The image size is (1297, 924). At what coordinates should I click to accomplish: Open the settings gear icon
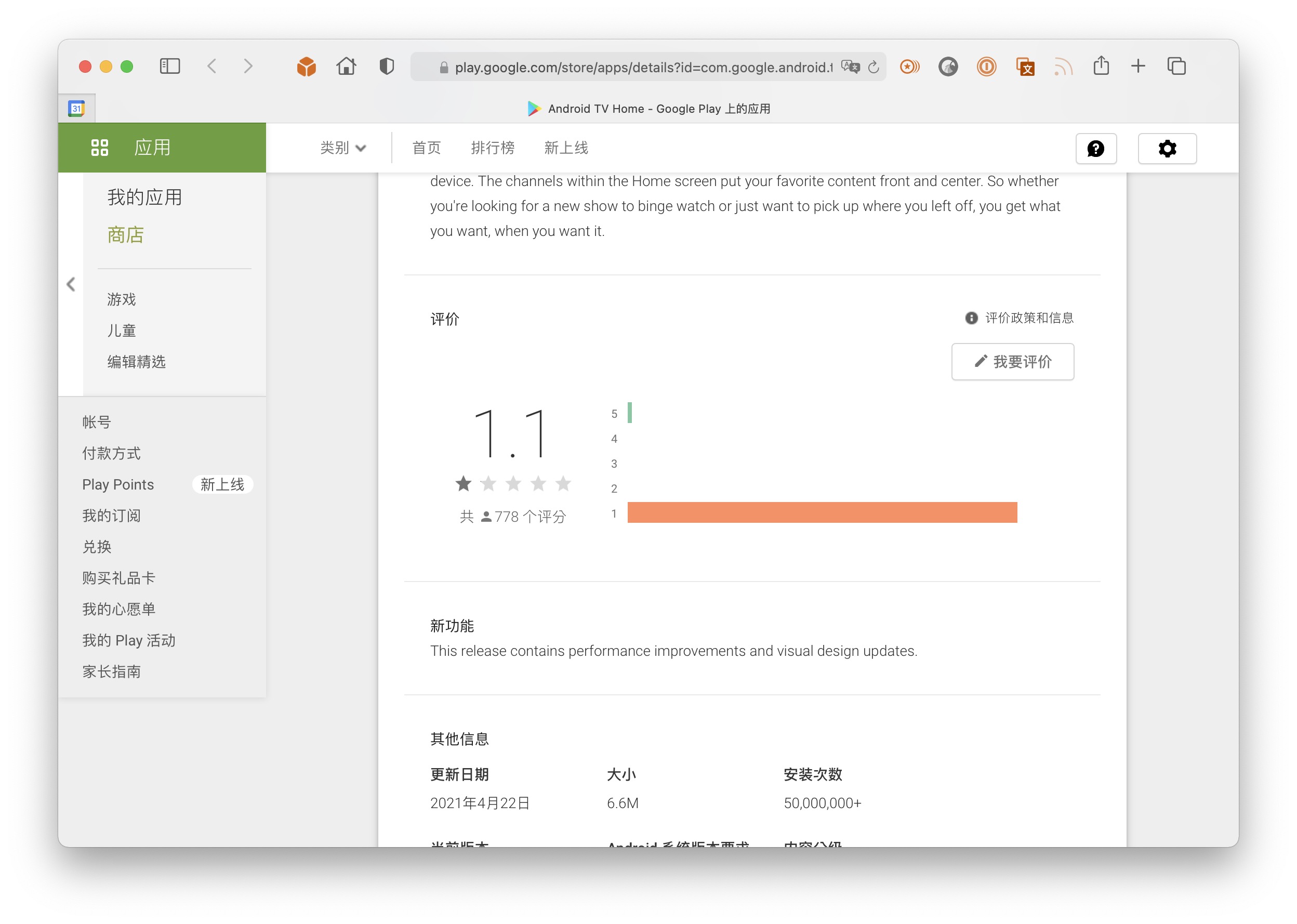[1167, 149]
